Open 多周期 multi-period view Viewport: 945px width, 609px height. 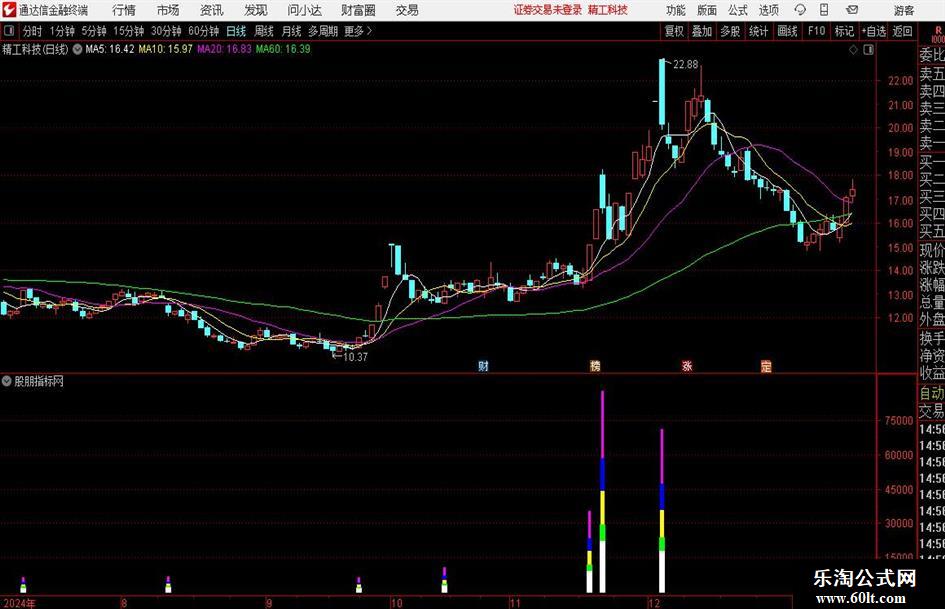click(x=323, y=31)
